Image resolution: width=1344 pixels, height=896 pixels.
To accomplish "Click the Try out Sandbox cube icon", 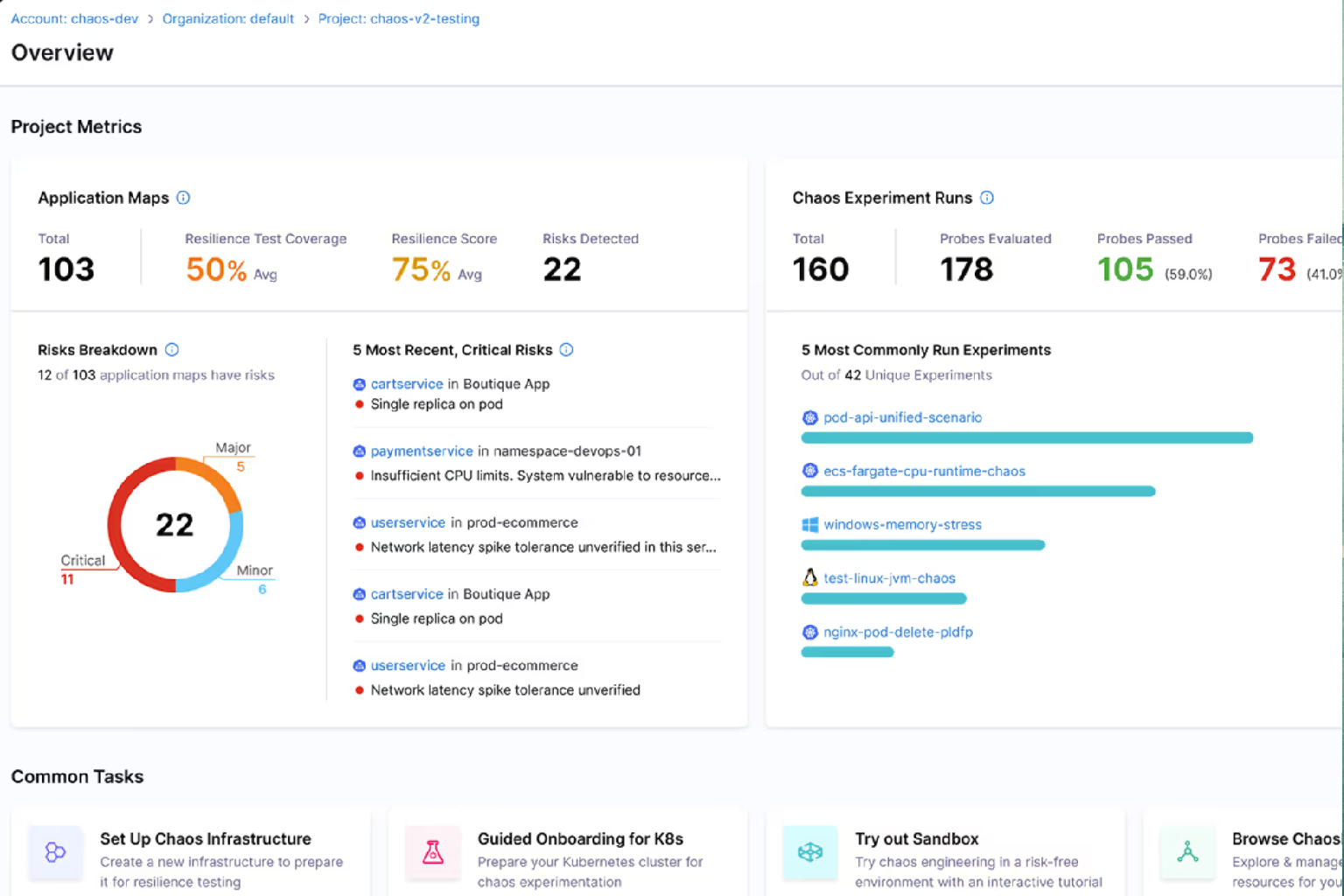I will (x=809, y=853).
